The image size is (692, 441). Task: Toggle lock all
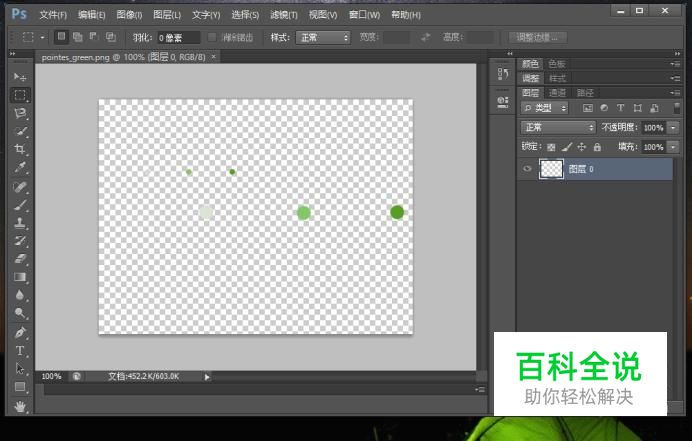(x=597, y=147)
